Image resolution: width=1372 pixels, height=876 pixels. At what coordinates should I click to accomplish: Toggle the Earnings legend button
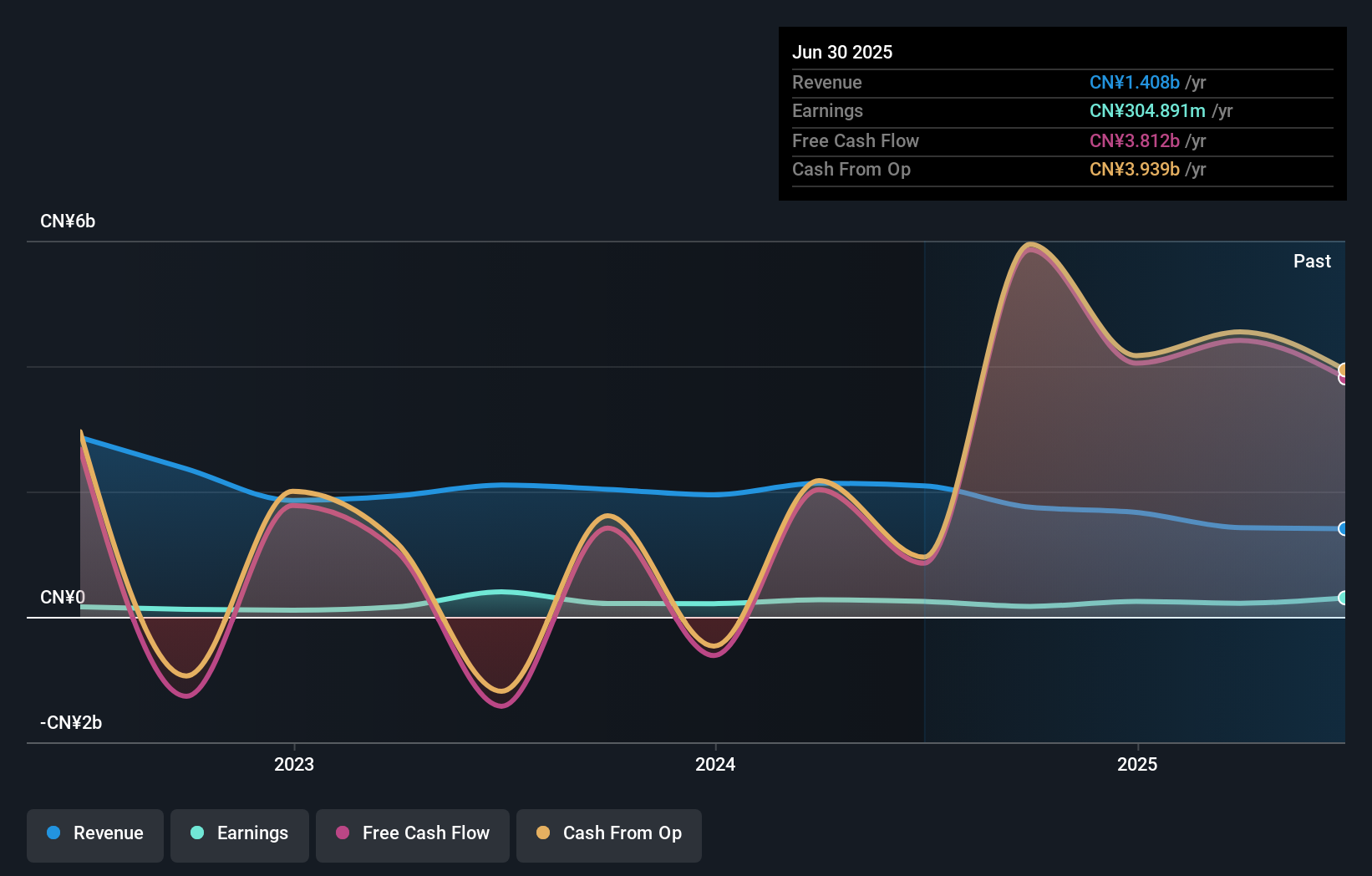240,835
